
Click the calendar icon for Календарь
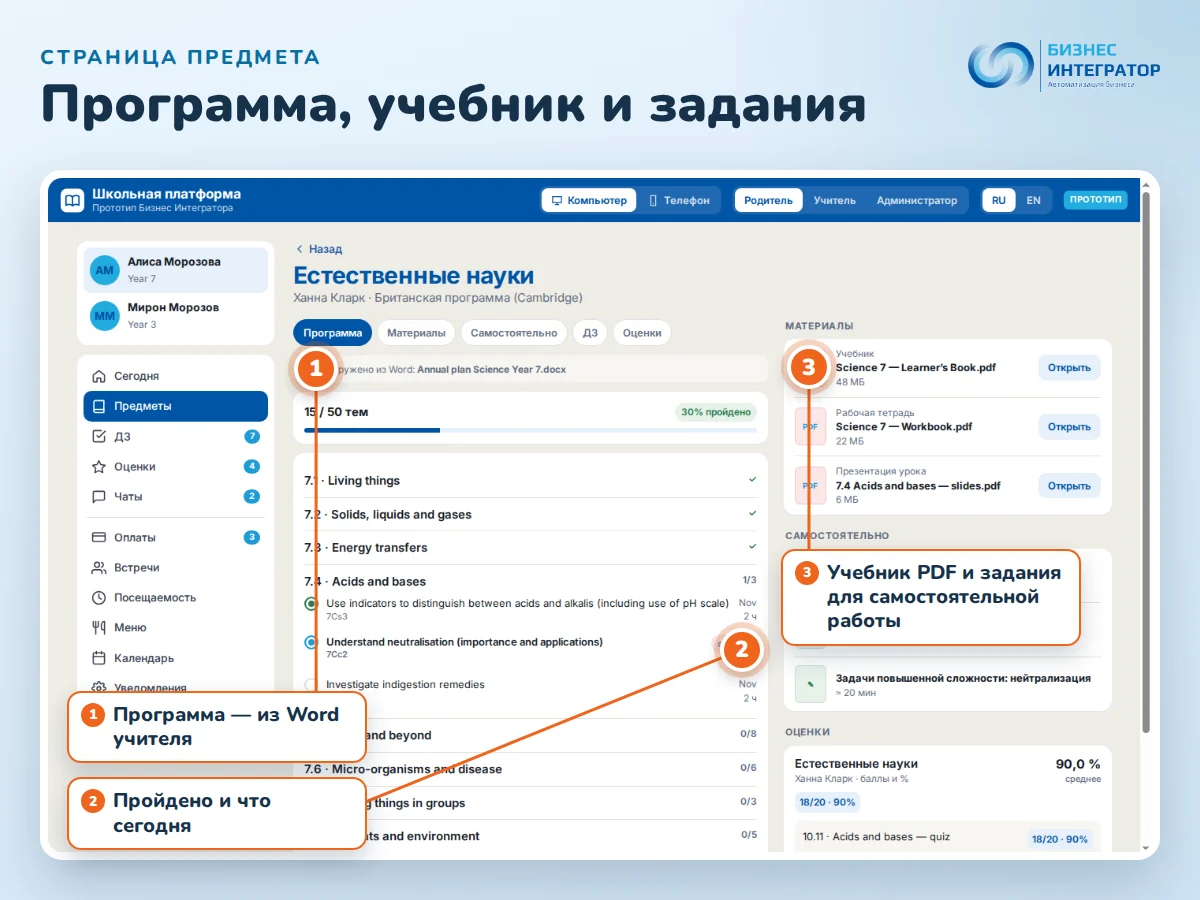click(x=98, y=658)
